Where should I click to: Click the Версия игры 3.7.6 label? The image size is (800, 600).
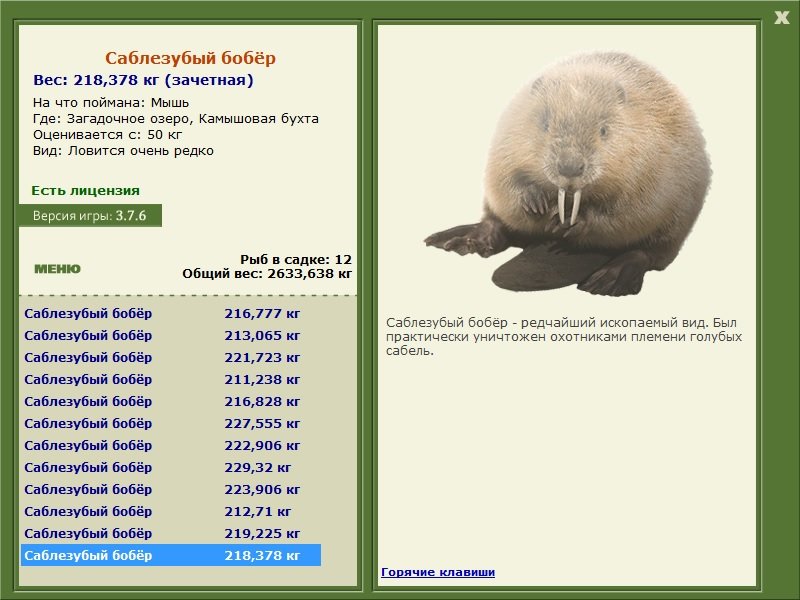tap(90, 215)
